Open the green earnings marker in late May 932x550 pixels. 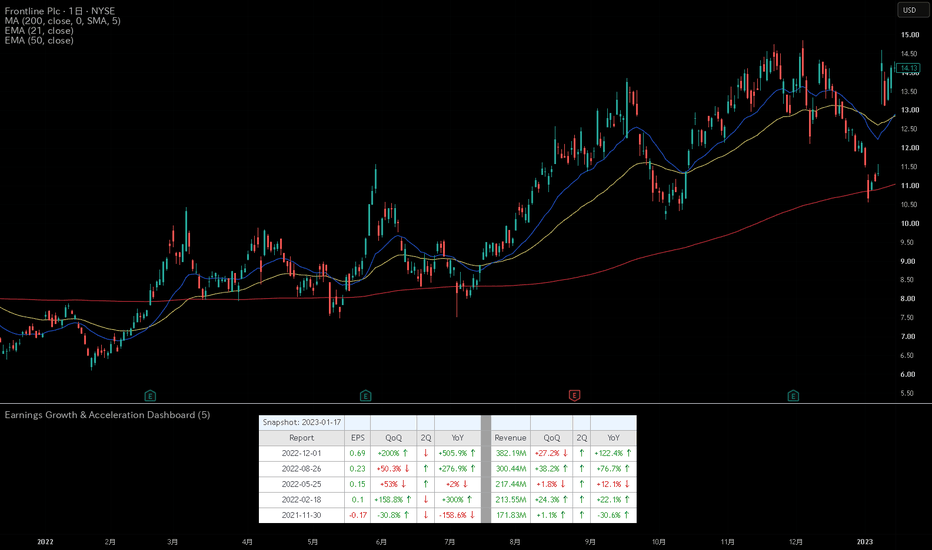(366, 395)
